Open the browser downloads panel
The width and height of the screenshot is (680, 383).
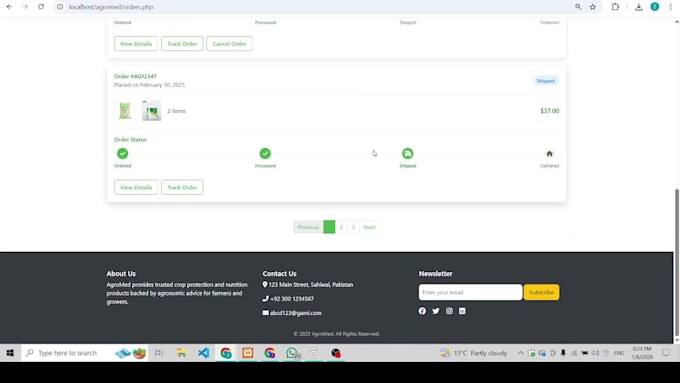click(x=638, y=7)
